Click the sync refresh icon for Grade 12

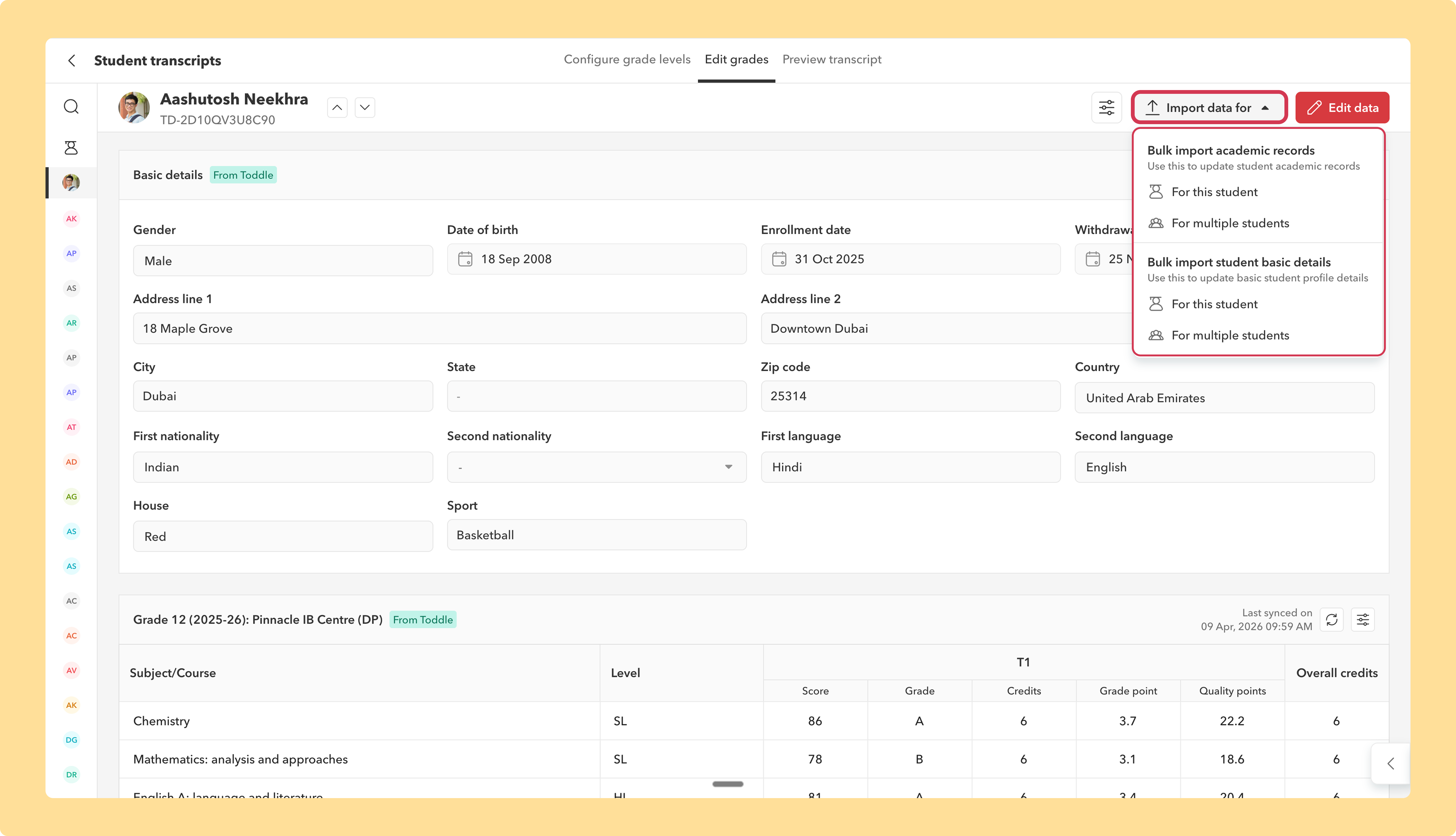click(x=1331, y=619)
